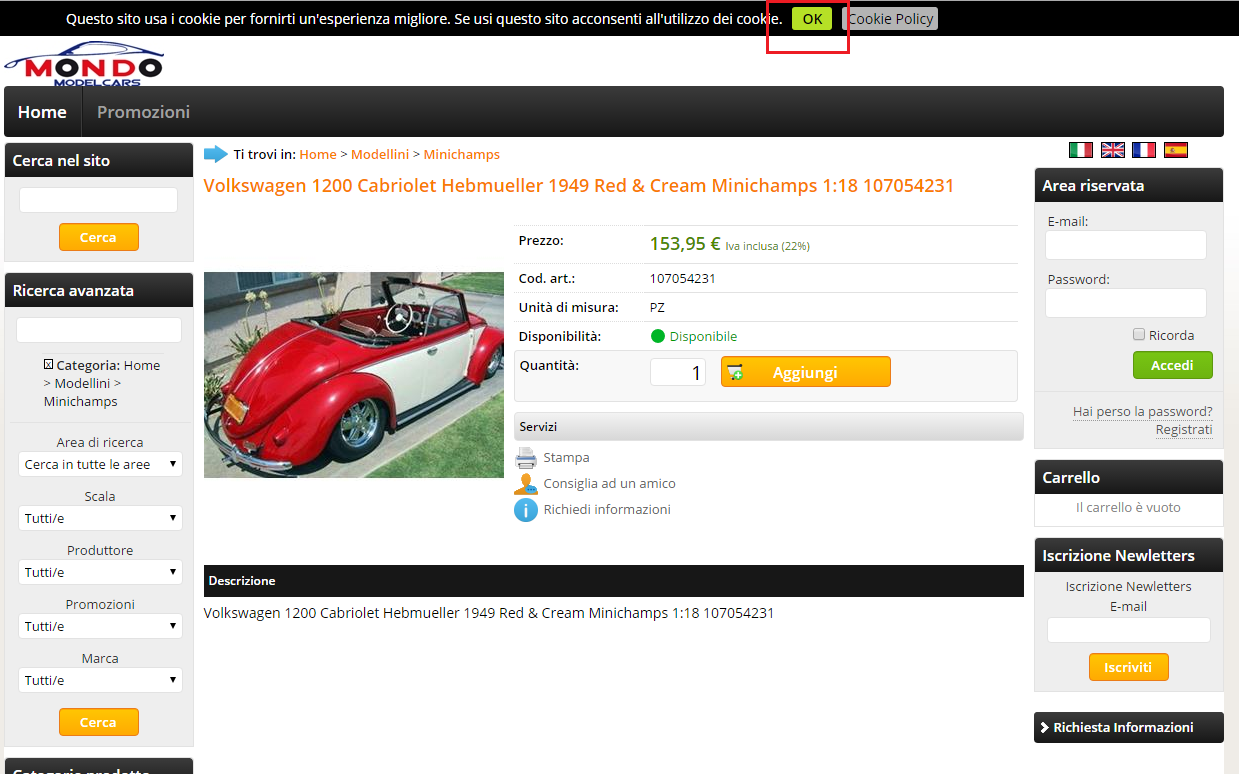Click the article code '107054231' value
Viewport: 1239px width, 774px height.
(x=683, y=279)
